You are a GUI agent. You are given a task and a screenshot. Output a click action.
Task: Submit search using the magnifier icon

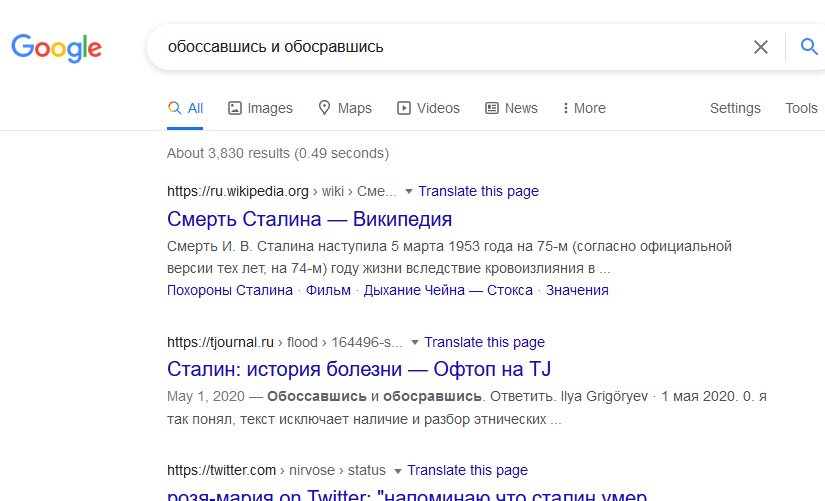(809, 47)
